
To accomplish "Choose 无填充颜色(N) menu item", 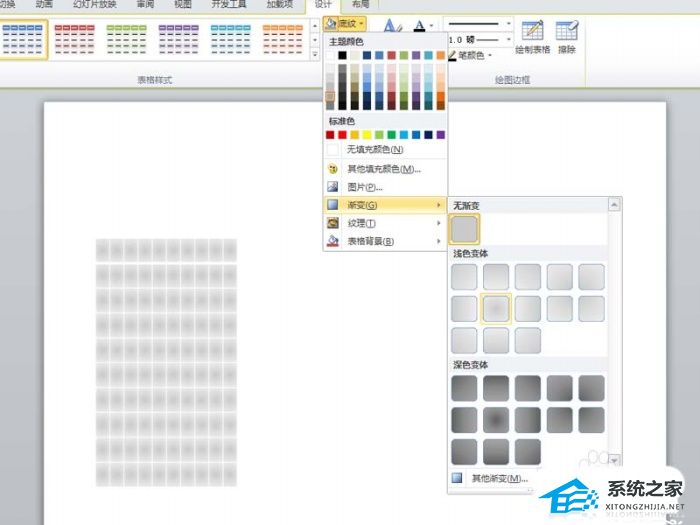I will point(385,150).
